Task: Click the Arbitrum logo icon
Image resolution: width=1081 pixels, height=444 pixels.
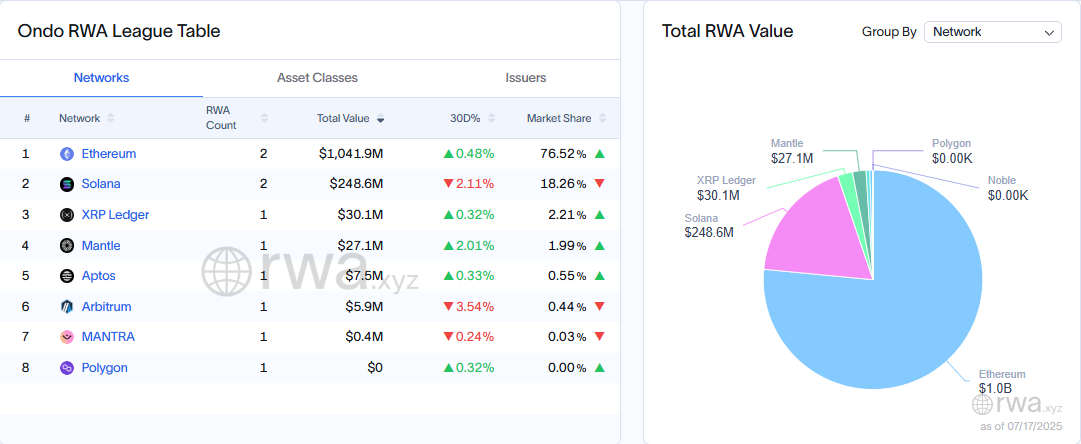Action: (67, 307)
